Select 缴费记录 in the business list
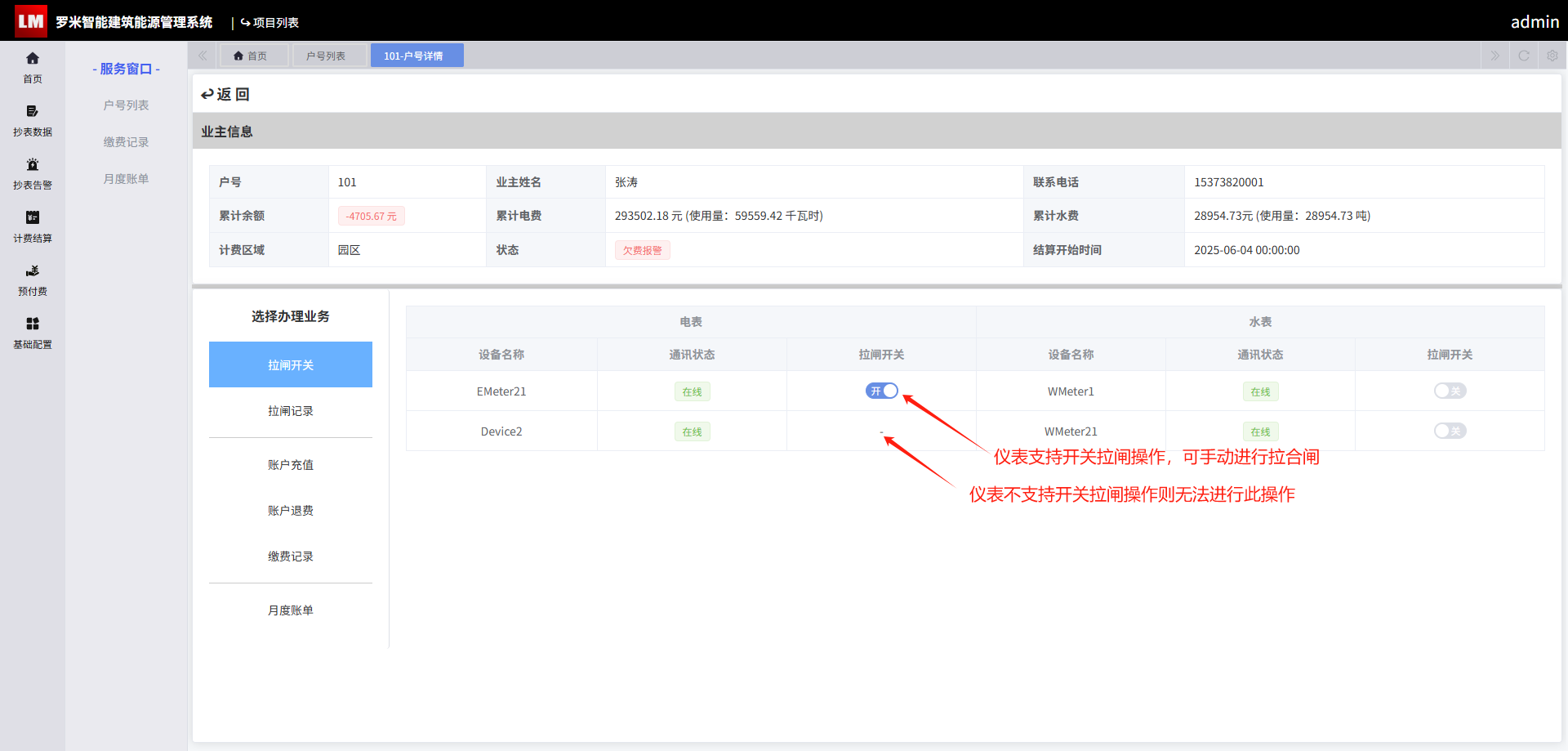The image size is (1568, 751). point(291,557)
